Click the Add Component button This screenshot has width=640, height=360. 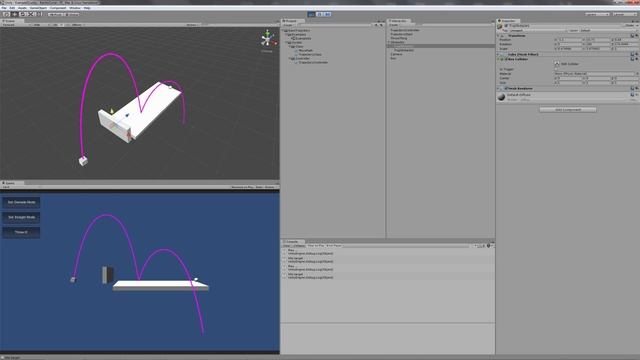(x=568, y=110)
